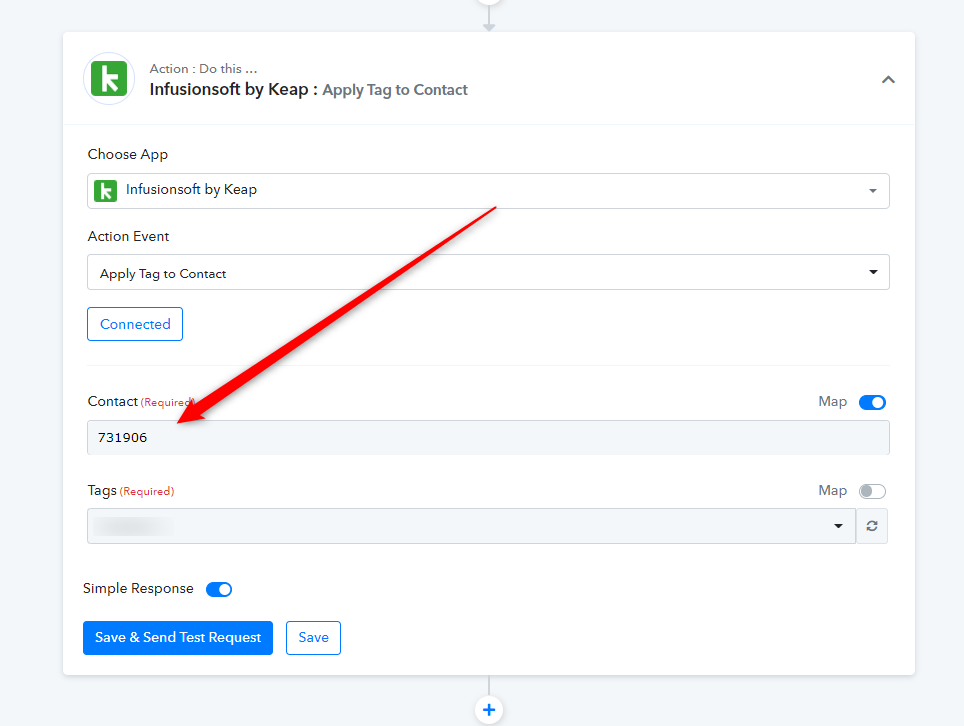Click the heading text Apply Tag to Contact
The image size is (964, 726).
[x=395, y=90]
